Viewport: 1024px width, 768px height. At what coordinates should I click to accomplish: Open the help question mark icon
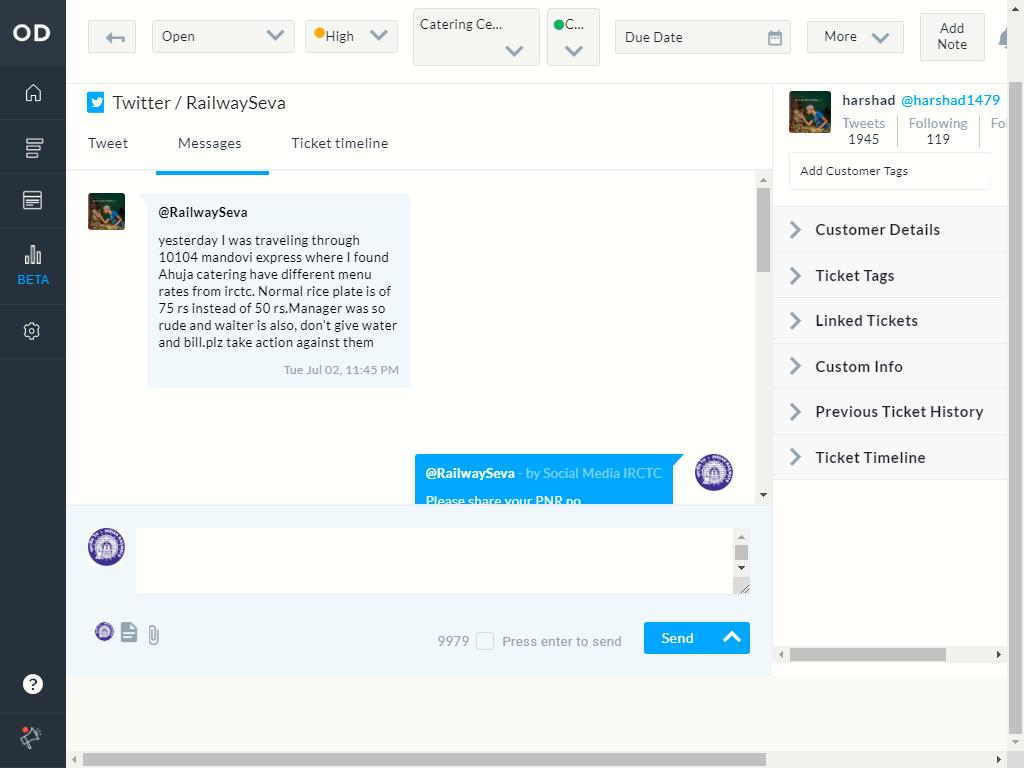pos(33,684)
